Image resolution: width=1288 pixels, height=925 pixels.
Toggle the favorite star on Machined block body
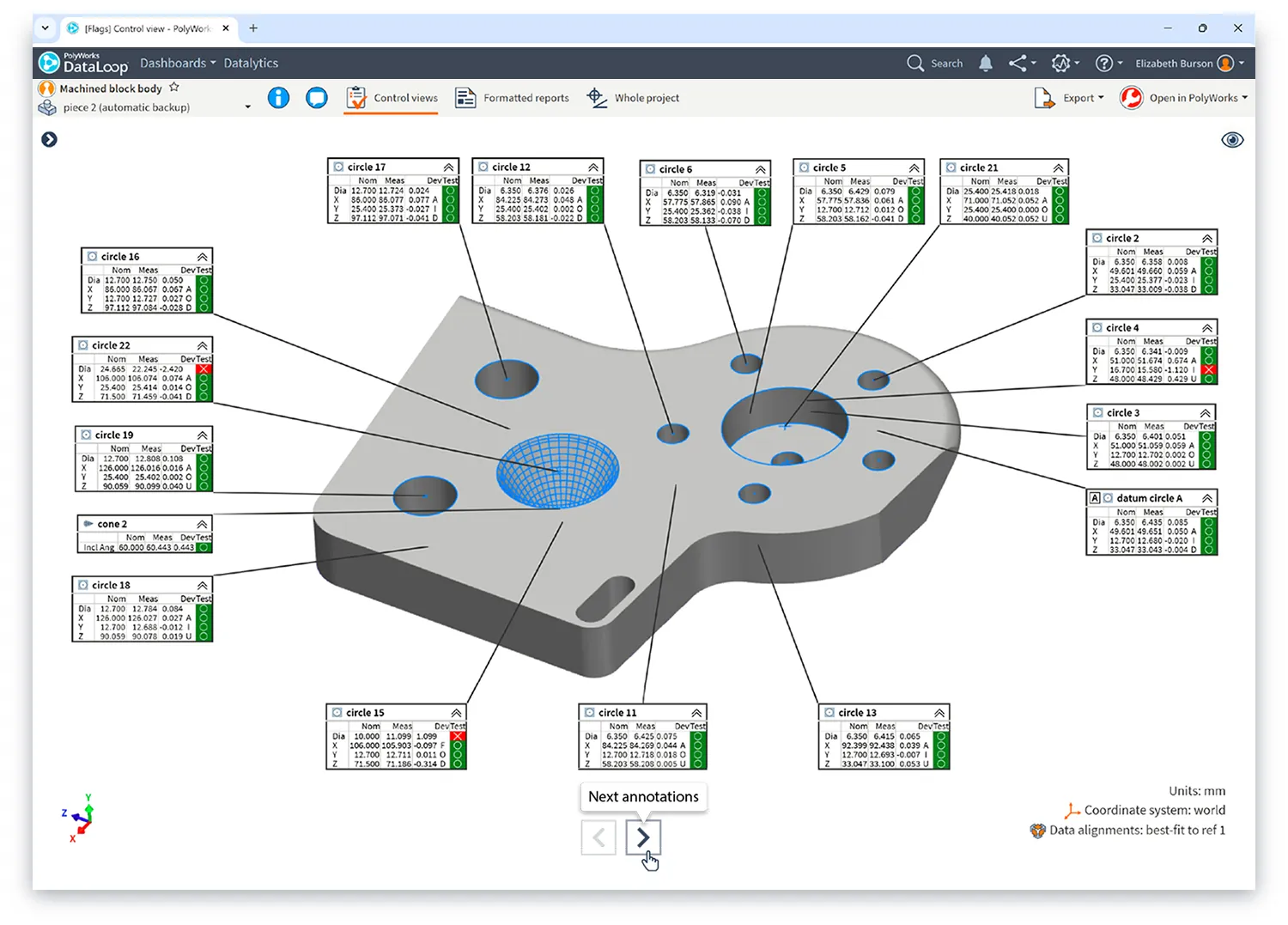[173, 86]
